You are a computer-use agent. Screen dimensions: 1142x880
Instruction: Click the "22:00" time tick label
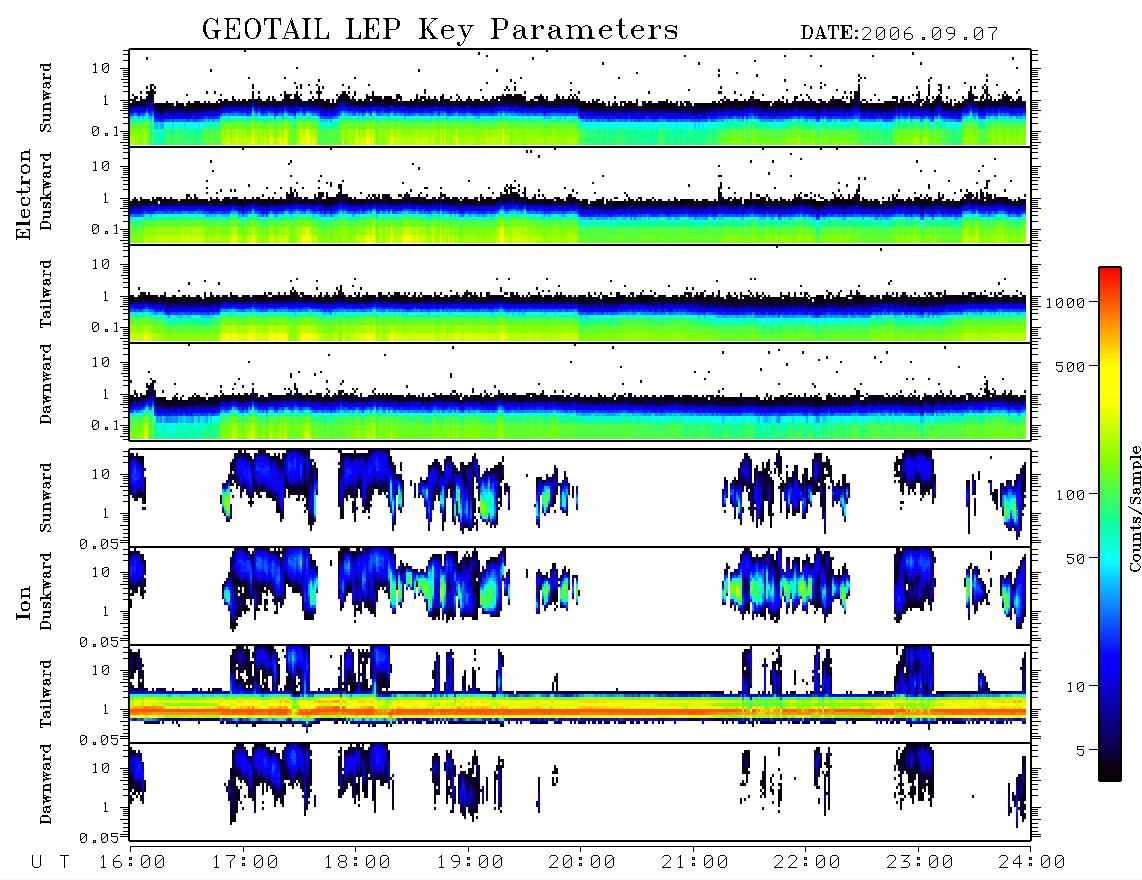tap(808, 863)
